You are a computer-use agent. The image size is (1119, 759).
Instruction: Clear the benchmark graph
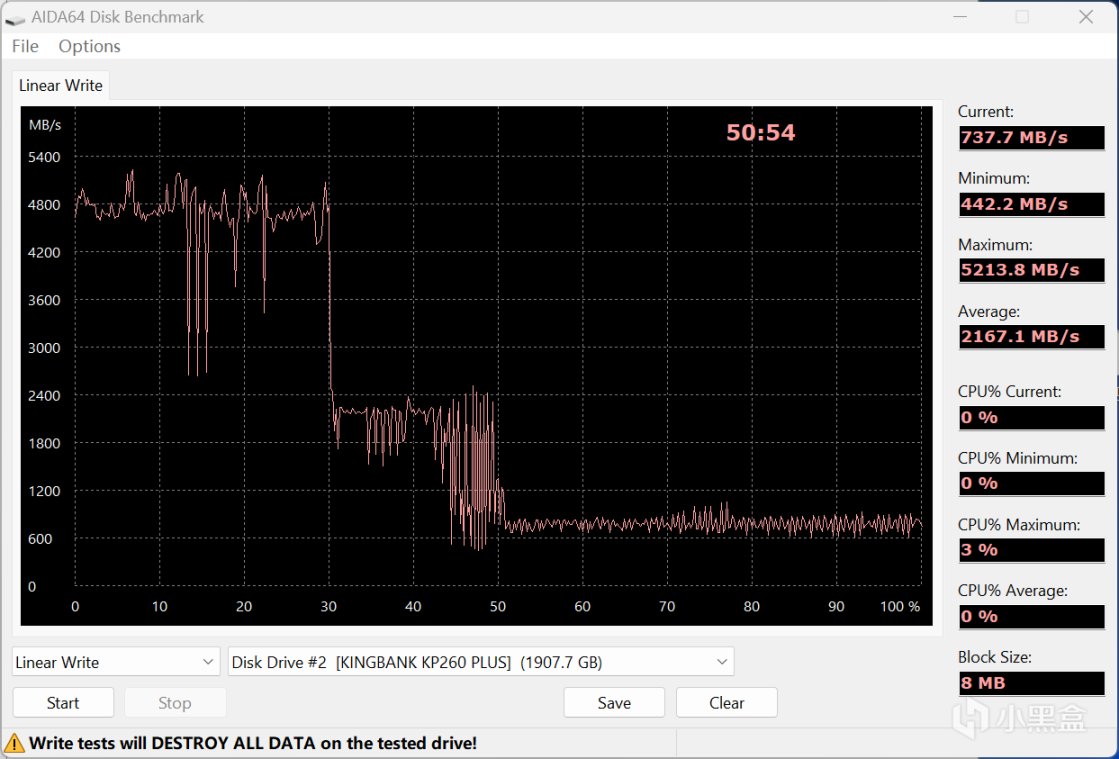coord(726,703)
